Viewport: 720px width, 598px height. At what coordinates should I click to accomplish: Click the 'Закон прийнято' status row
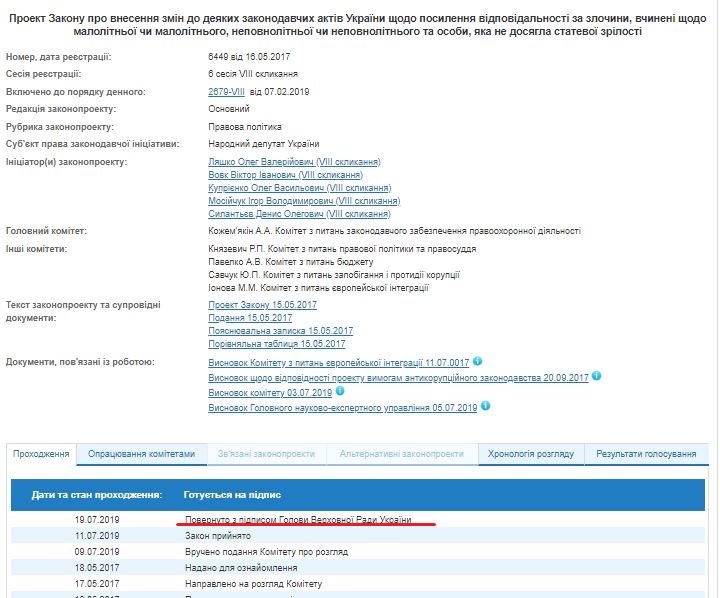pyautogui.click(x=210, y=536)
